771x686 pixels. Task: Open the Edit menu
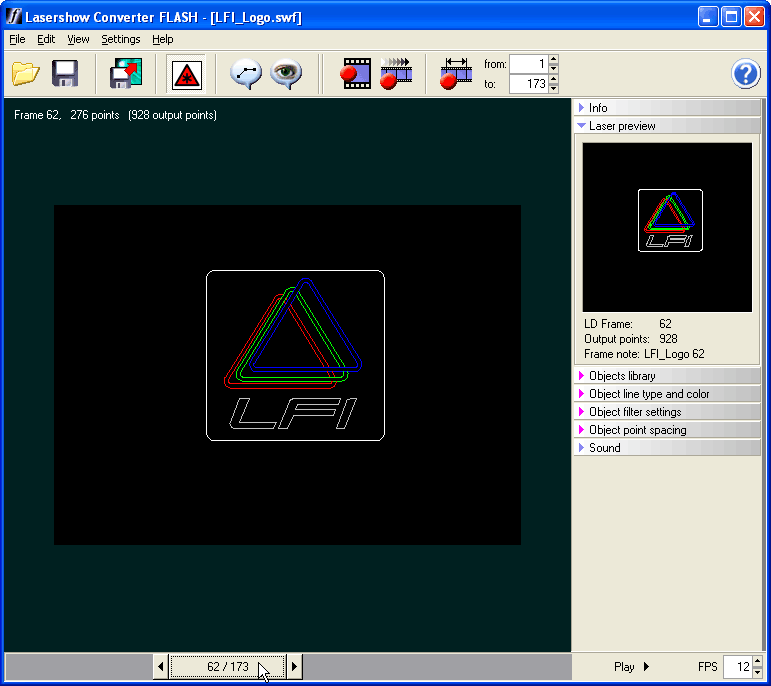46,39
